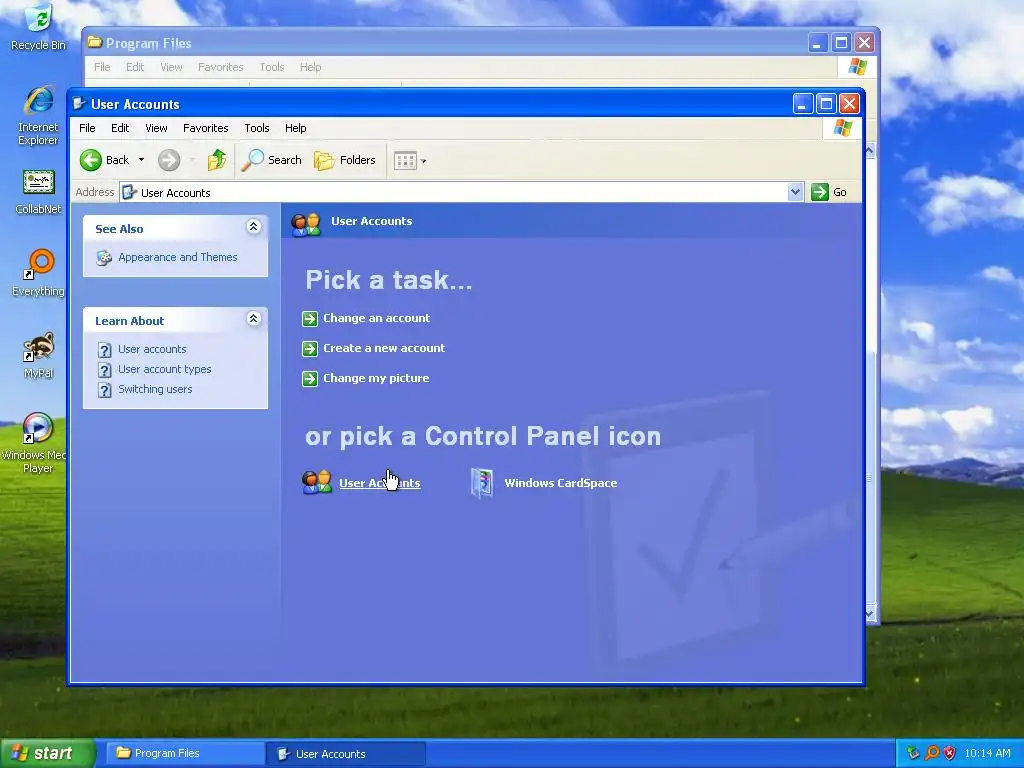Click the Start button
Image resolution: width=1024 pixels, height=768 pixels.
(47, 754)
